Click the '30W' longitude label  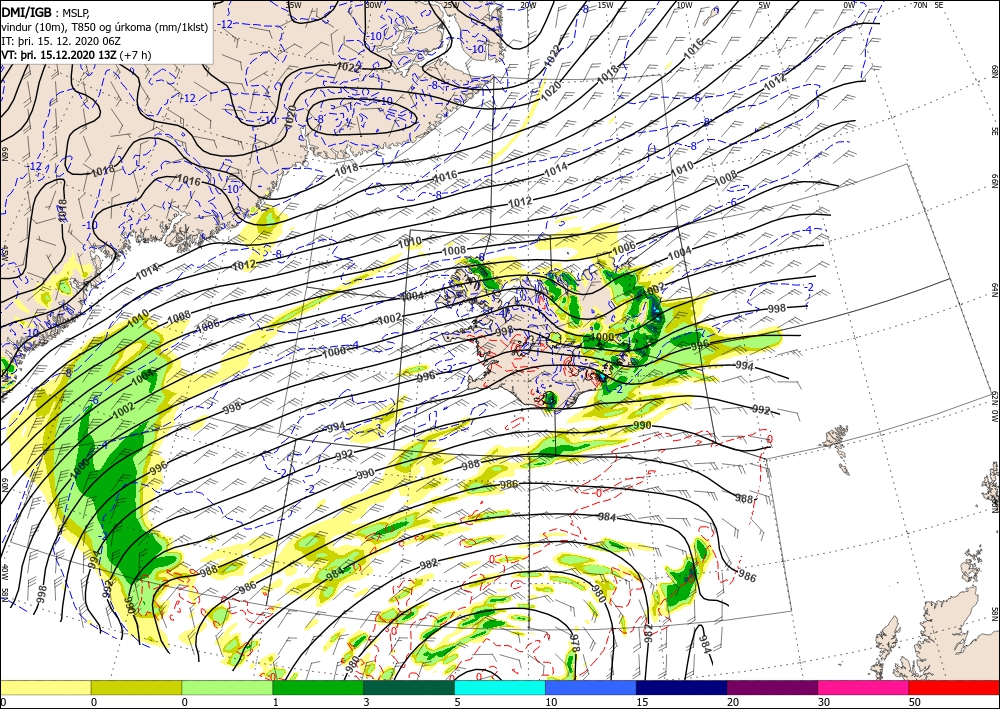click(373, 5)
